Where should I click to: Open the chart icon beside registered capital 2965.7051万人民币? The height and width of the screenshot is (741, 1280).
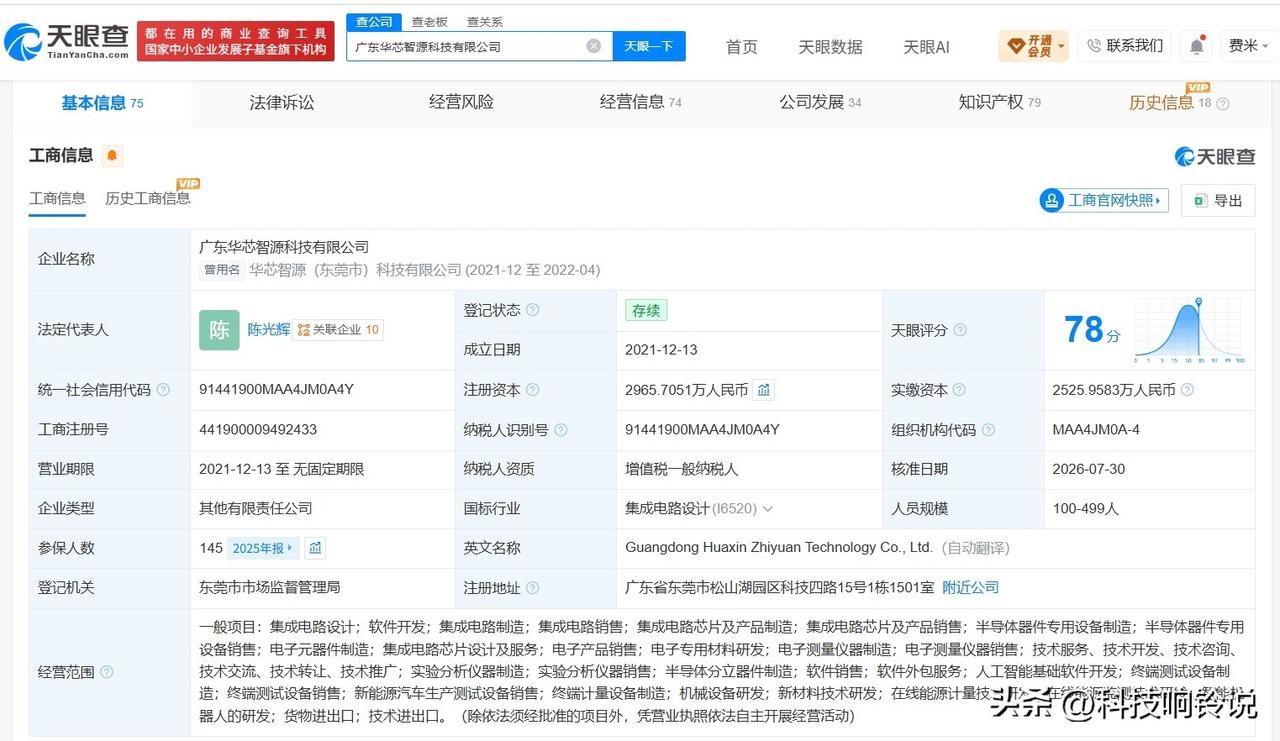tap(764, 389)
